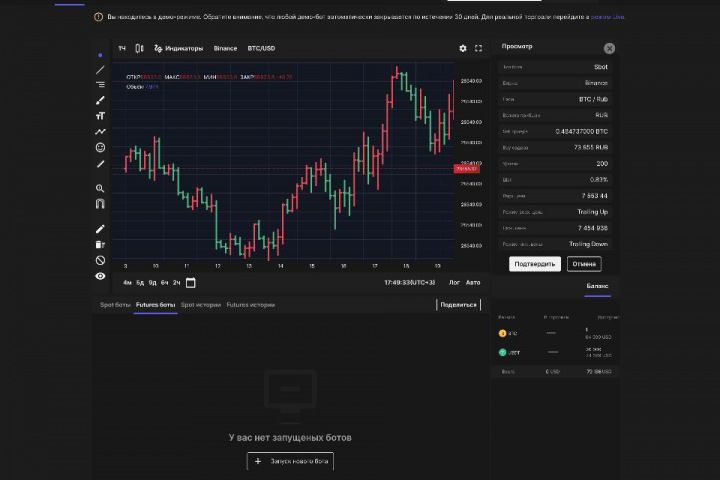Click the 17:49:33 (UTC+3) timezone label
This screenshot has height=480, width=720.
tap(410, 282)
